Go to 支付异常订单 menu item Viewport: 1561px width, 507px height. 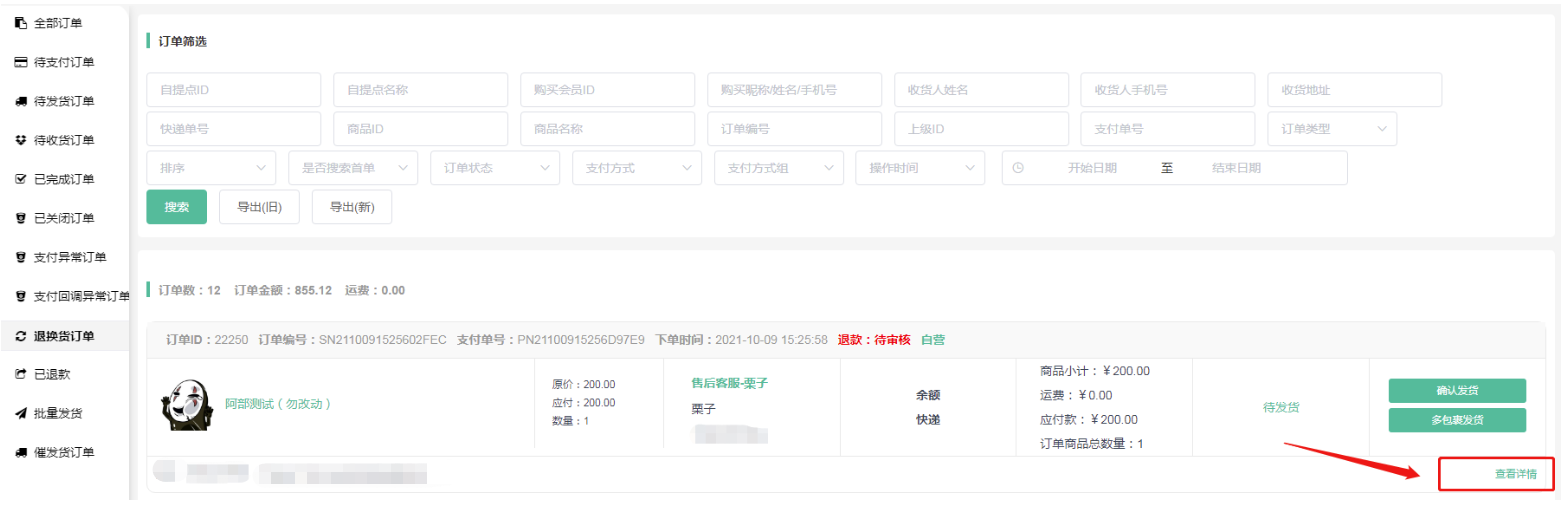[x=70, y=257]
